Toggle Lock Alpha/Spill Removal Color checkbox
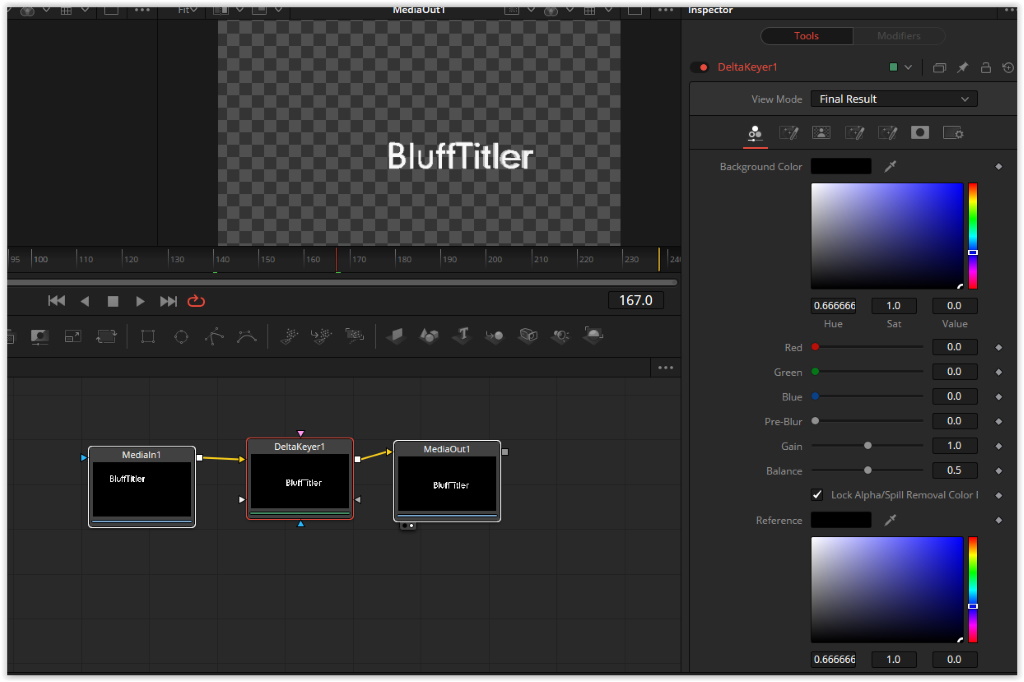 tap(817, 495)
